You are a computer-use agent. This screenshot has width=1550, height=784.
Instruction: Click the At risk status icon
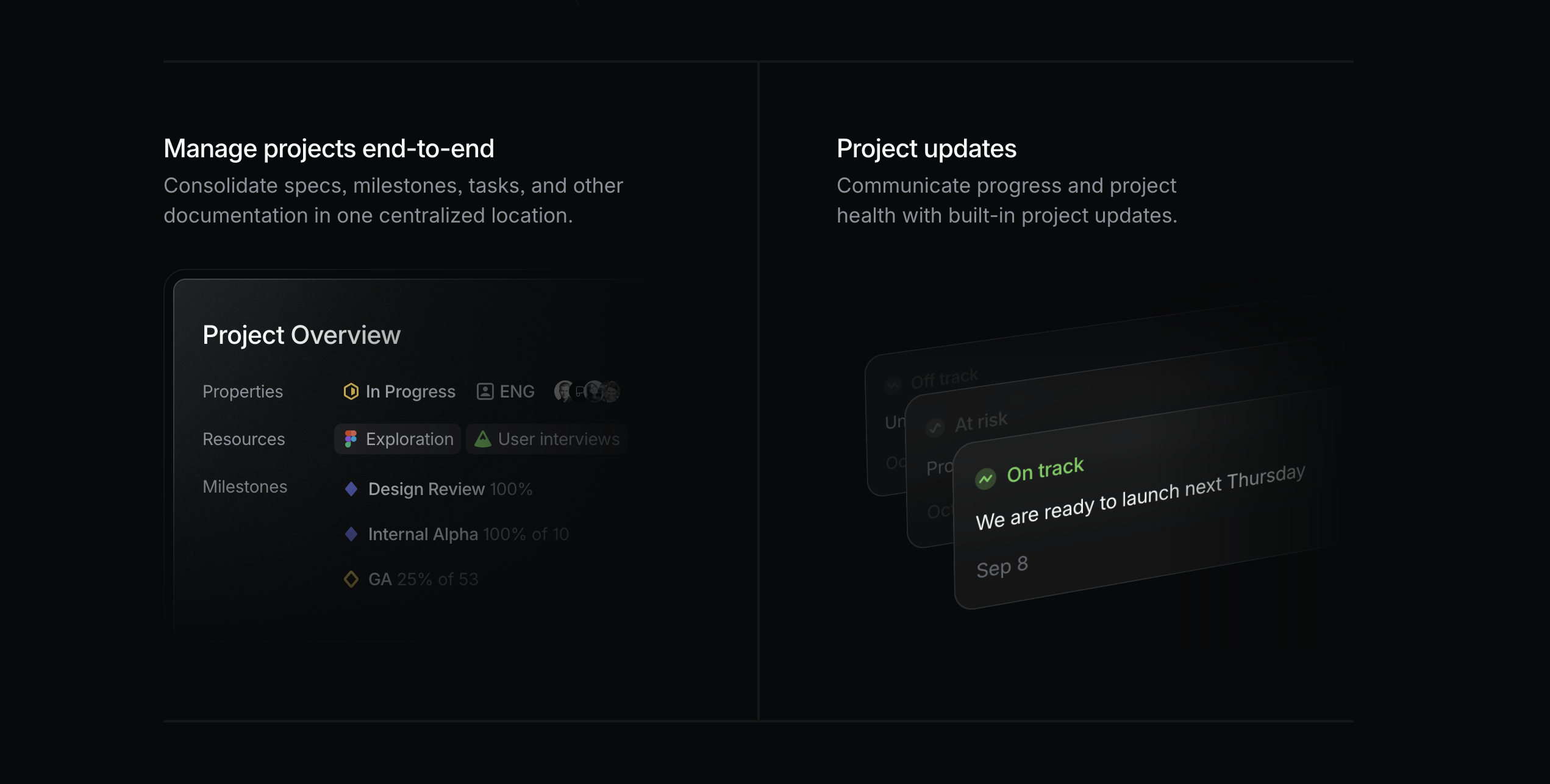click(935, 428)
